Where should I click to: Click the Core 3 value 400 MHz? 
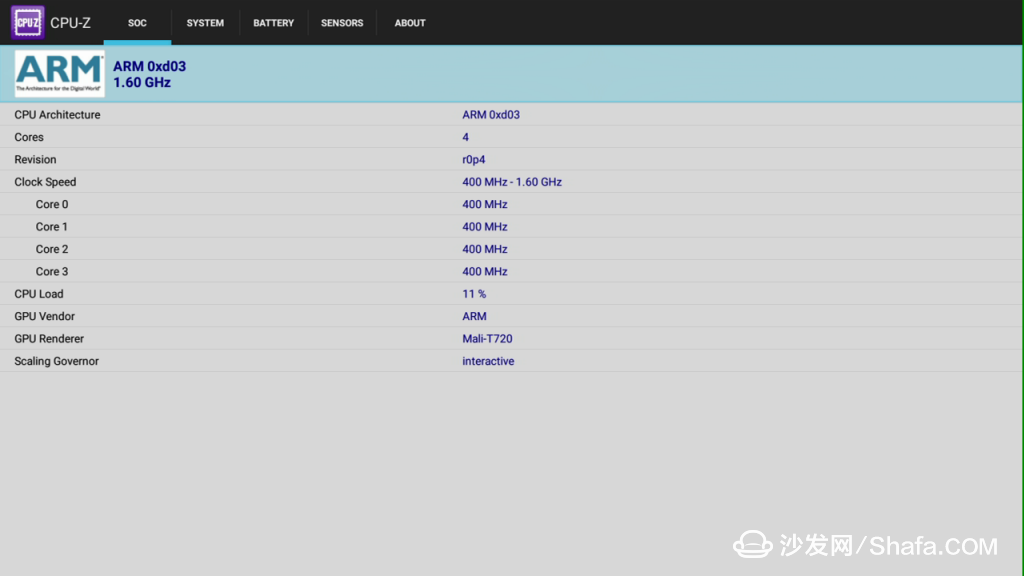pos(485,272)
